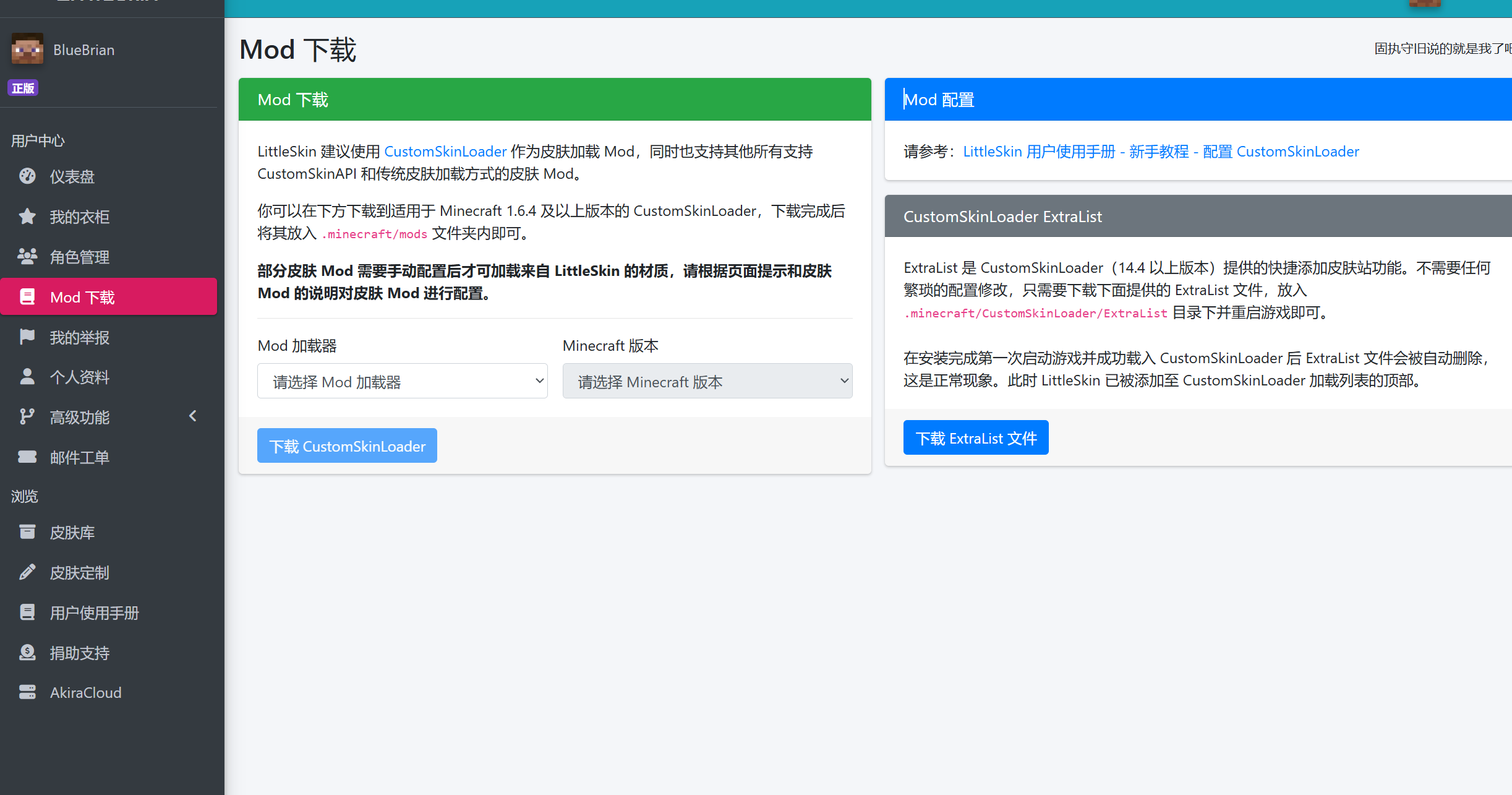This screenshot has height=795, width=1512.
Task: Click the code-branch icon for 高级功能
Action: (27, 417)
